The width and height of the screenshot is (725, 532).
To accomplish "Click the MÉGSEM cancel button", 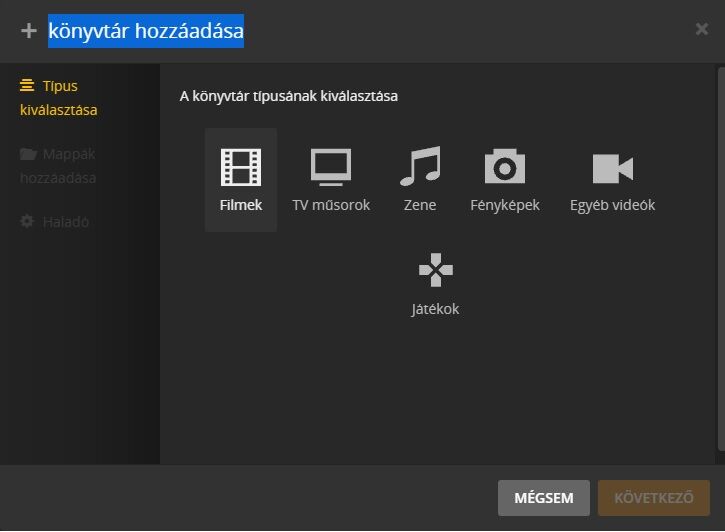I will (544, 498).
